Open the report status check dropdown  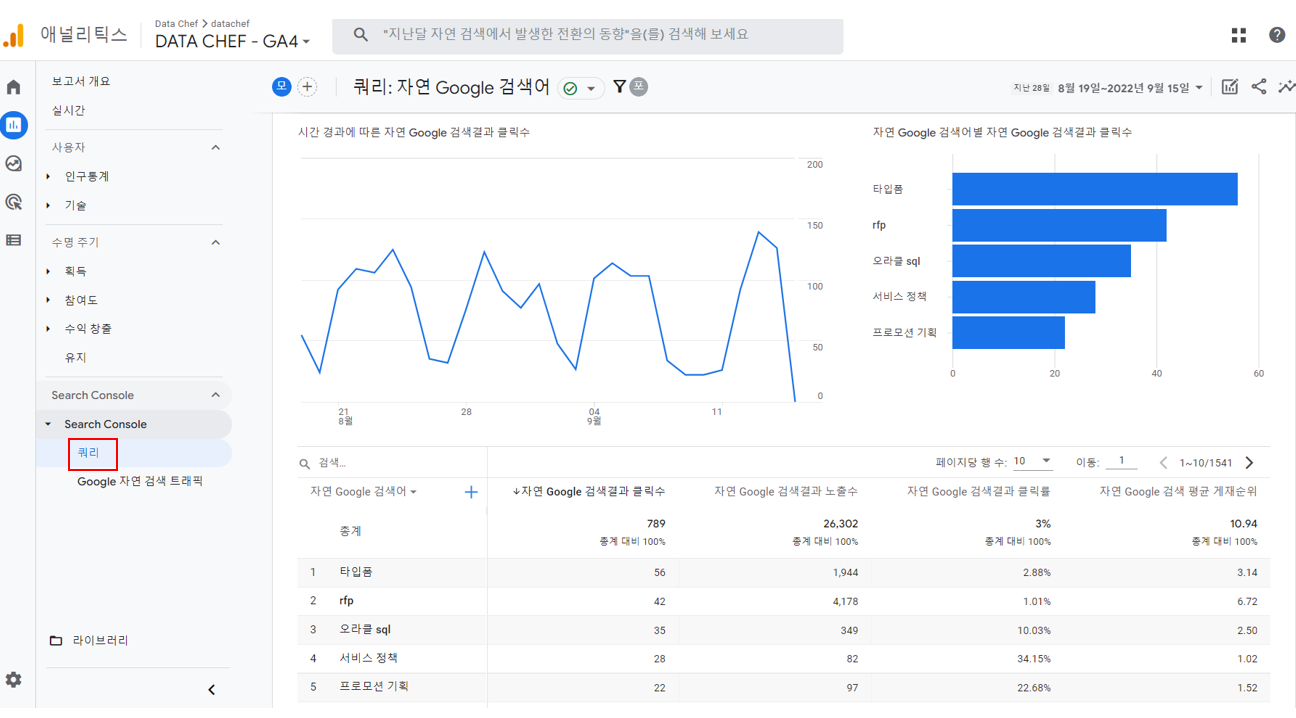click(x=581, y=89)
